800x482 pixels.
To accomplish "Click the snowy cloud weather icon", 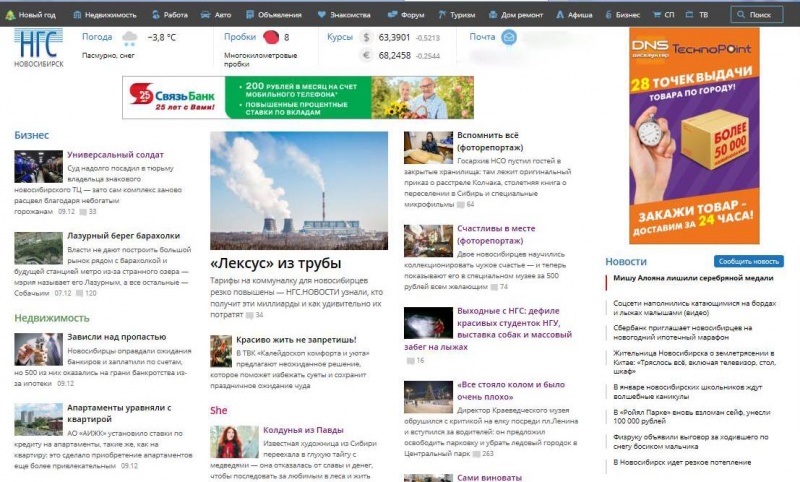I will [129, 38].
